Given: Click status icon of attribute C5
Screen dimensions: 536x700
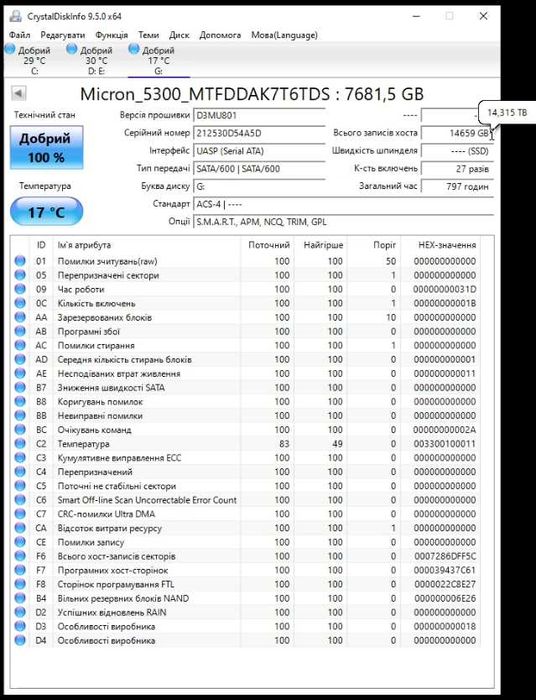Looking at the screenshot, I should click(x=20, y=486).
